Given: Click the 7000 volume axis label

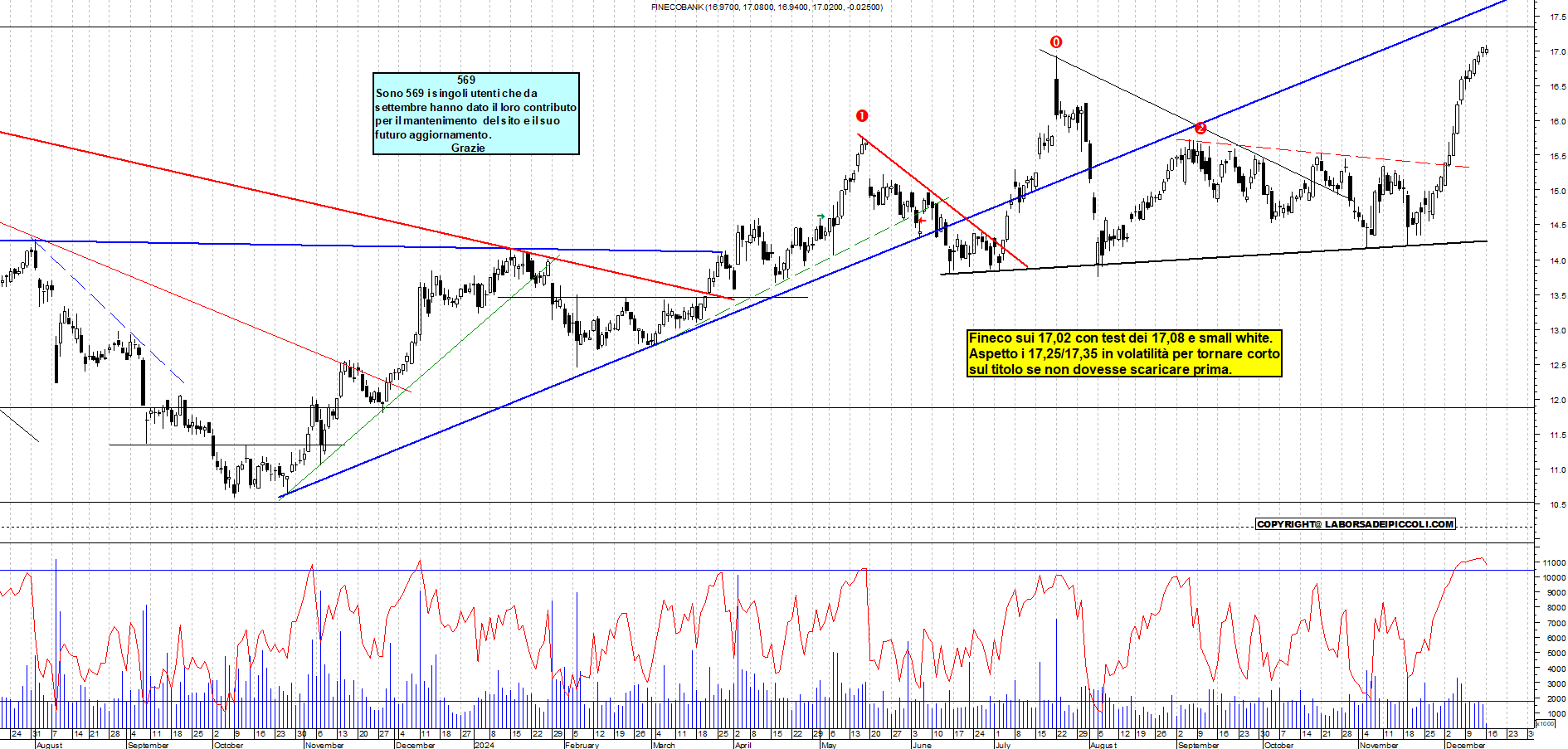Looking at the screenshot, I should [x=1556, y=624].
